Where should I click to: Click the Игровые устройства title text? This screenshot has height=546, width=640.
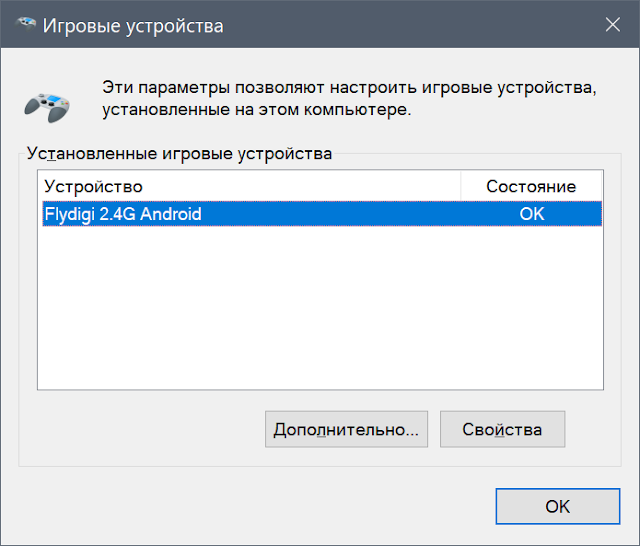point(133,26)
